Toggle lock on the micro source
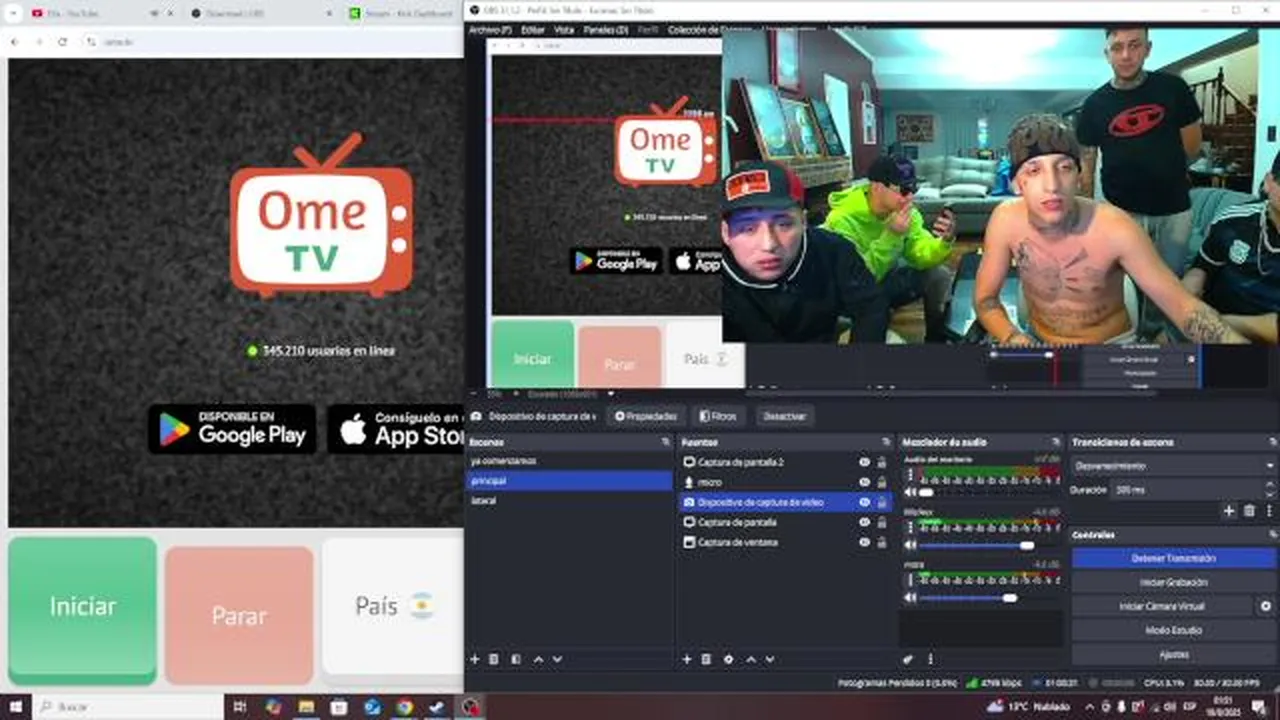 (882, 482)
